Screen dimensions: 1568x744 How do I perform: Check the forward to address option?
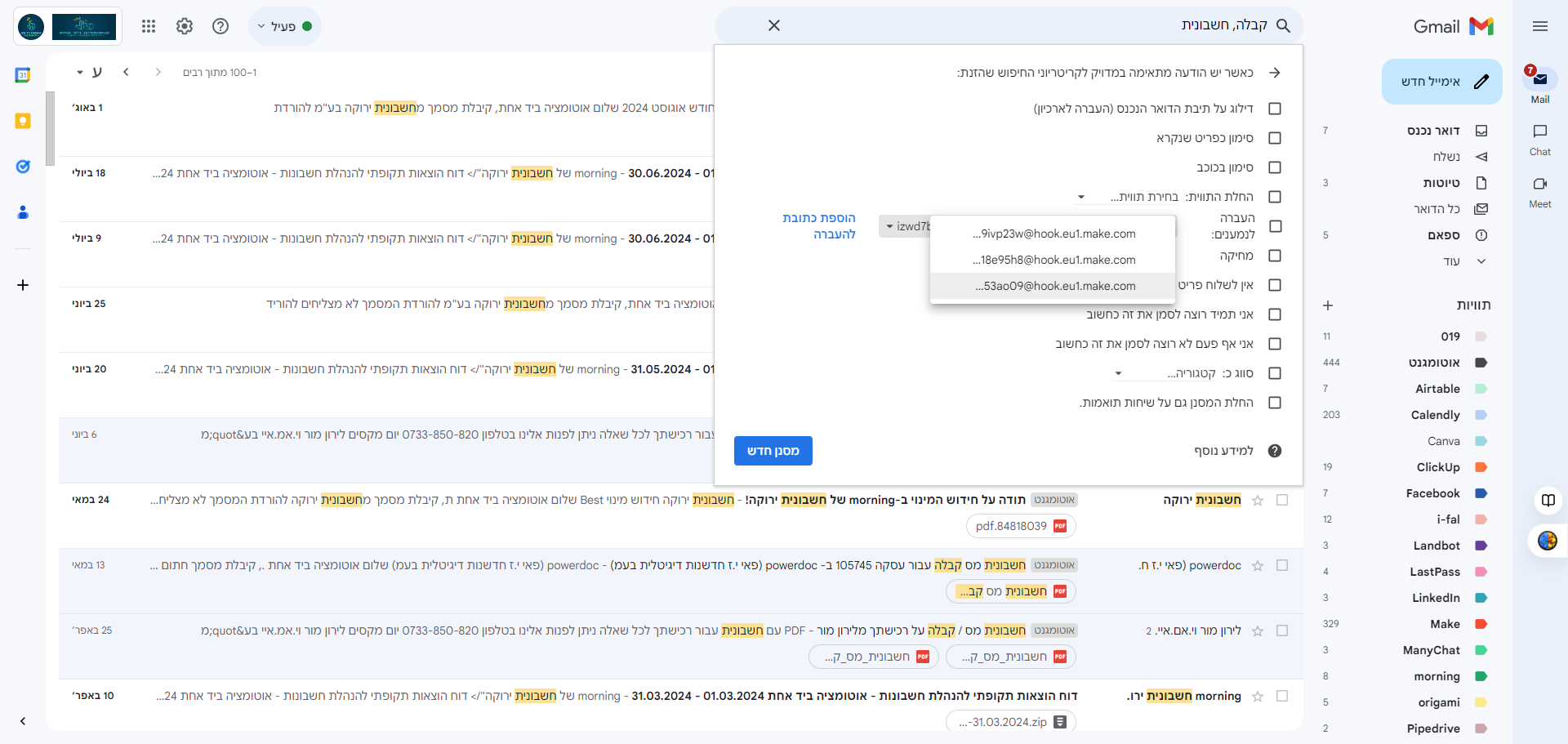point(1275,226)
